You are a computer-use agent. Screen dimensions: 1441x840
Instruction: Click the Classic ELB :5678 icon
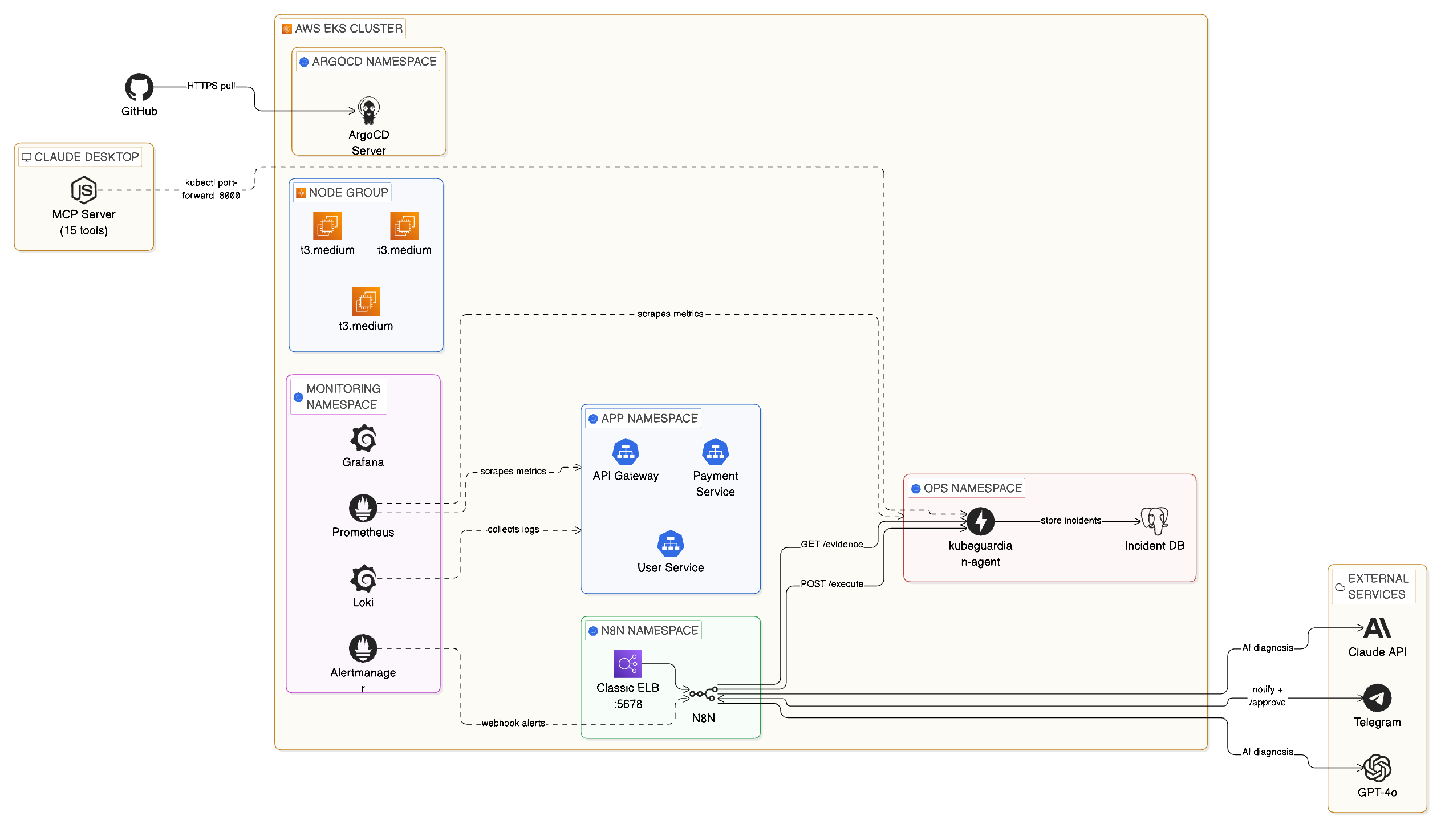627,664
